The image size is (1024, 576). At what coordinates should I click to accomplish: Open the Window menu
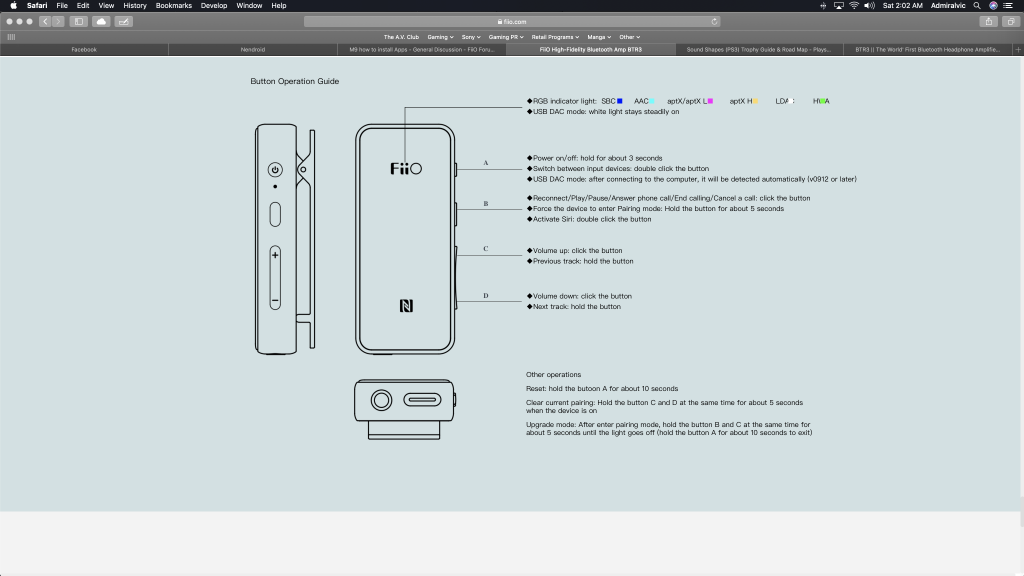249,5
